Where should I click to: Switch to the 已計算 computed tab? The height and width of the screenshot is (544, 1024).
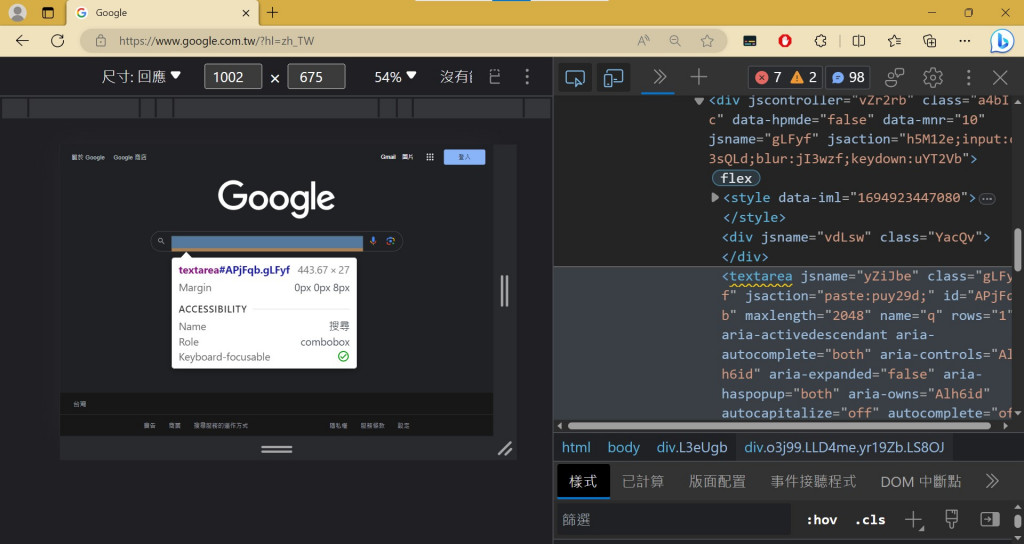[643, 482]
